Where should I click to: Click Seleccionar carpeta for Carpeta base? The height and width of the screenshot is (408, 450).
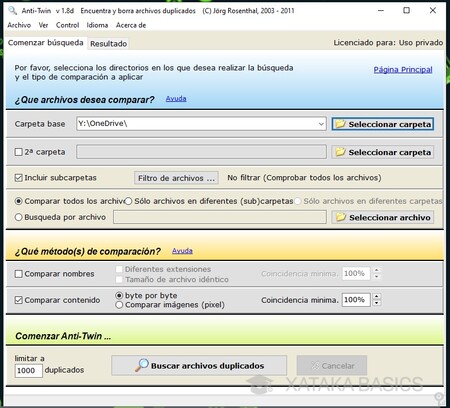(x=383, y=124)
